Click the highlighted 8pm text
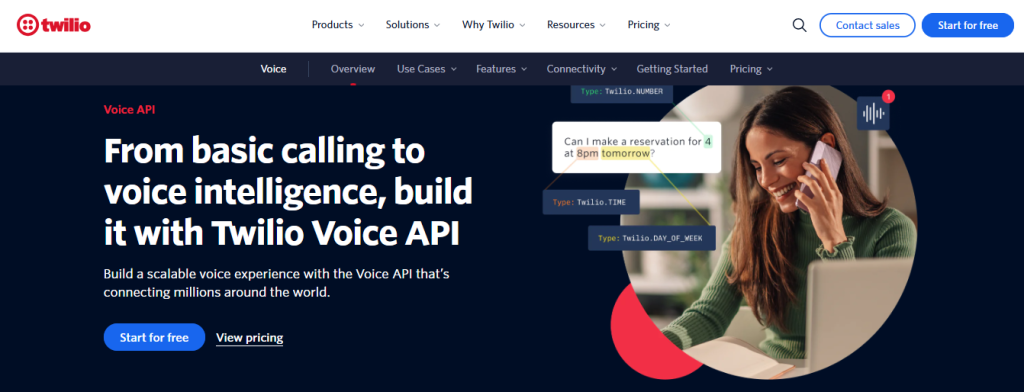This screenshot has width=1024, height=392. (x=587, y=154)
